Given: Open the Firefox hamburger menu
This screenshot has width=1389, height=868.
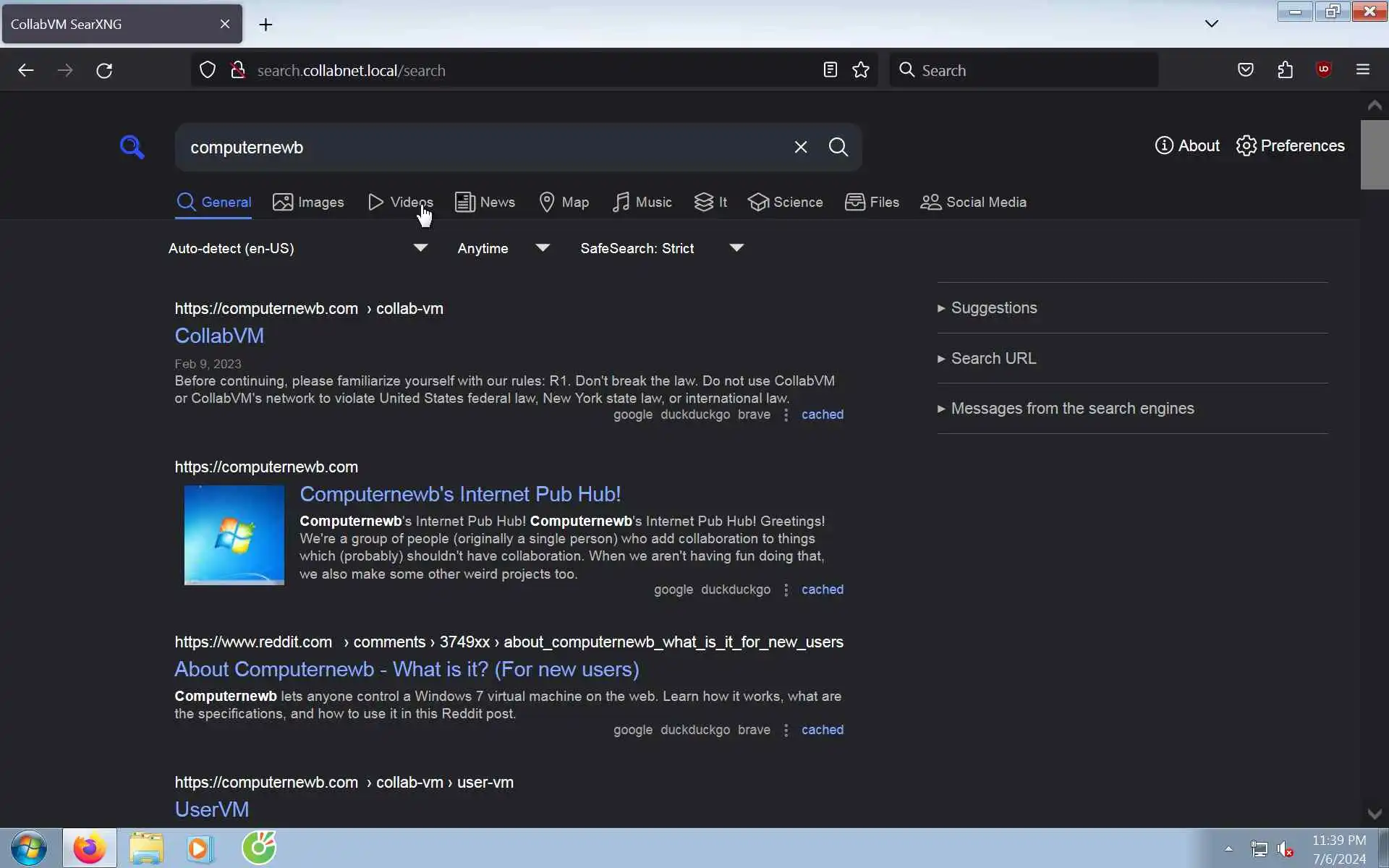Looking at the screenshot, I should tap(1362, 70).
